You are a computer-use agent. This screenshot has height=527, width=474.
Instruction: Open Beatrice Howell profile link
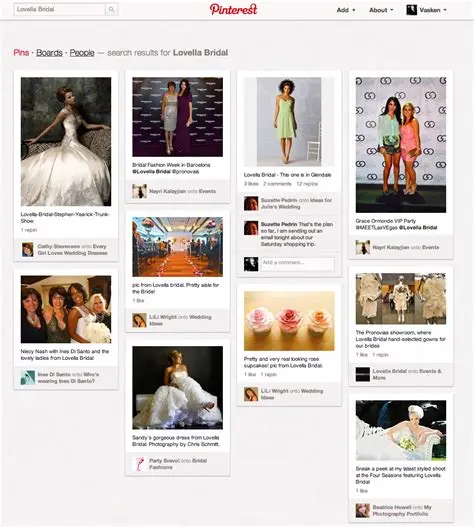(x=392, y=507)
